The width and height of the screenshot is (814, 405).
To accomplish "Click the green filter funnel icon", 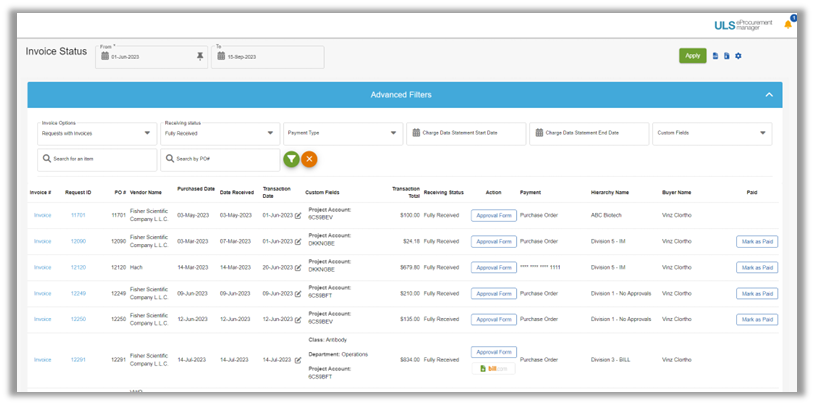I will point(291,159).
